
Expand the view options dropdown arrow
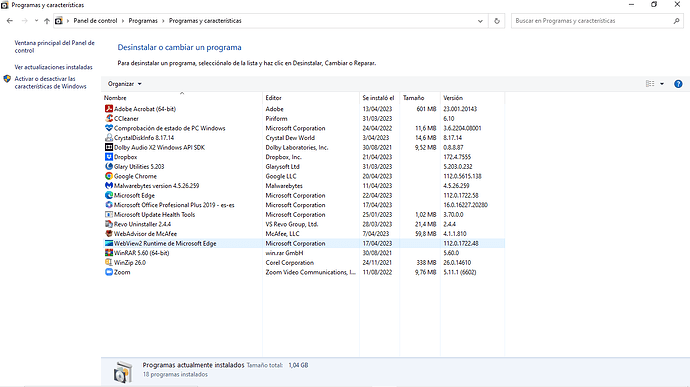click(661, 84)
